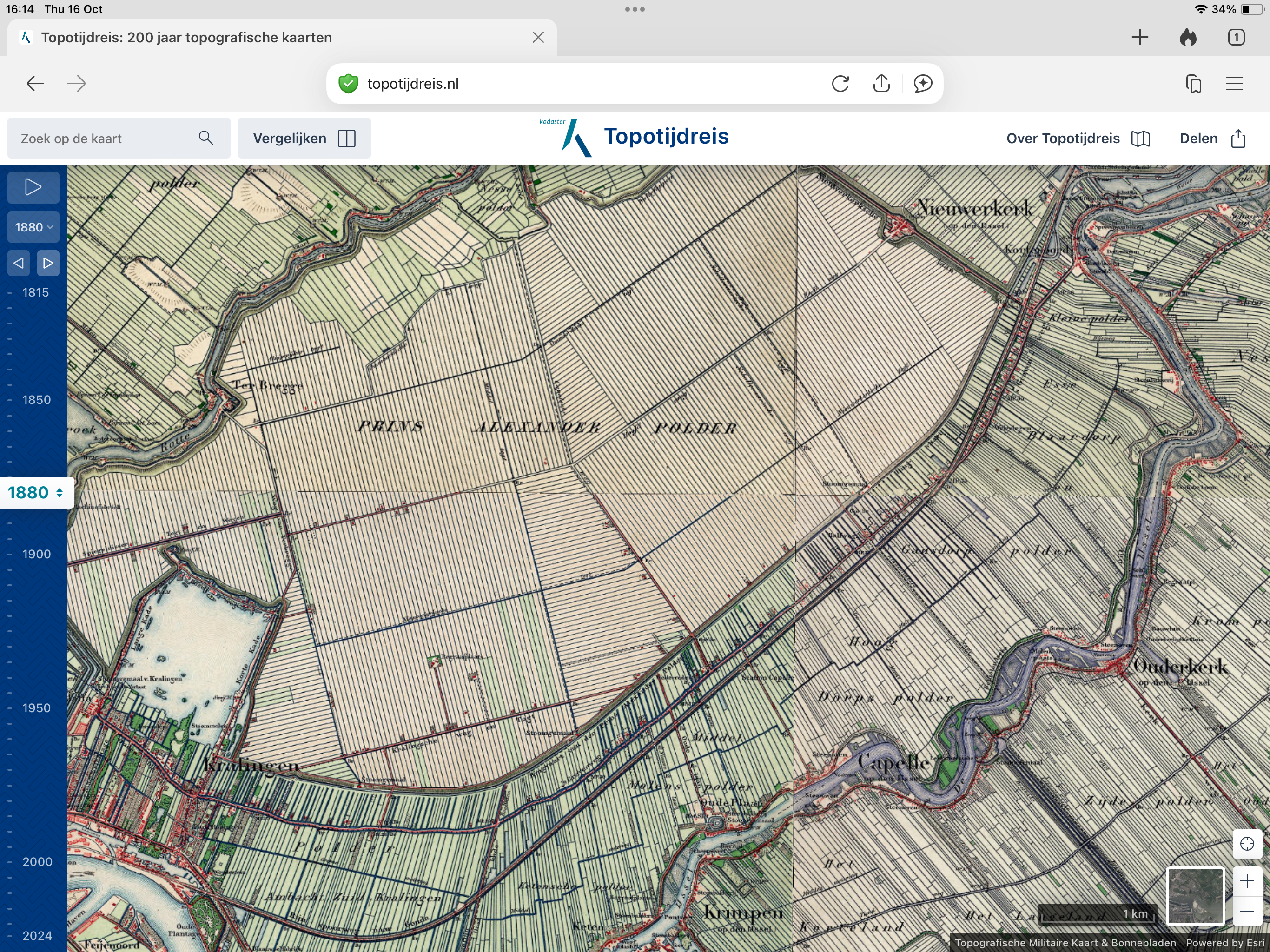Screen dimensions: 1270x952
Task: Open the 1880 year dropdown
Action: 33,227
